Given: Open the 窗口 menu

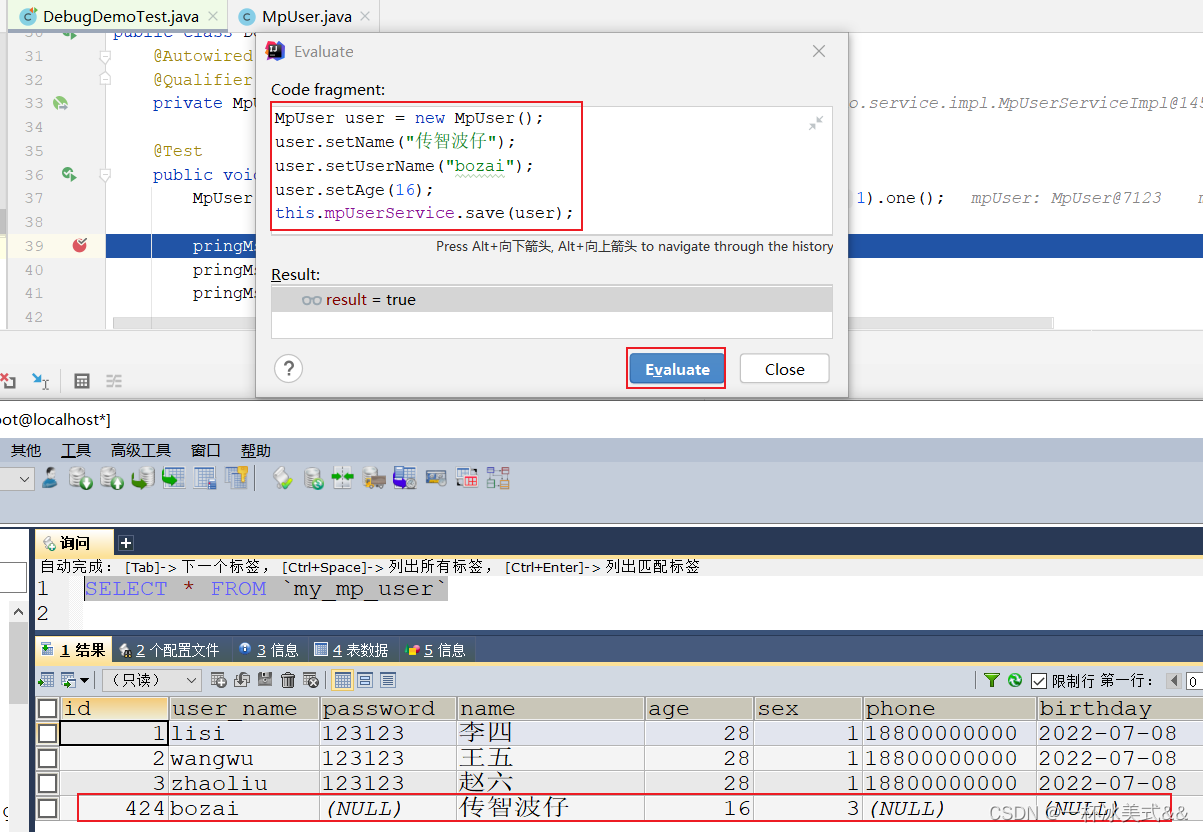Looking at the screenshot, I should point(206,450).
